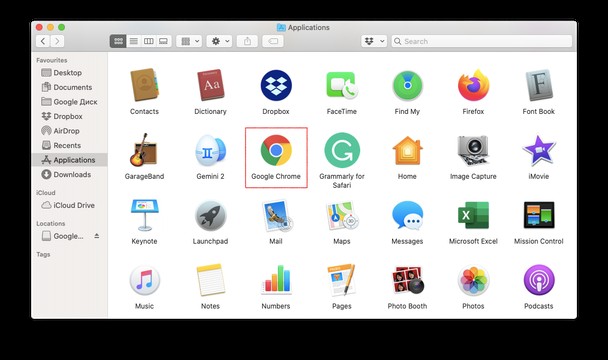The image size is (608, 360).
Task: Switch to column view mode
Action: click(149, 41)
